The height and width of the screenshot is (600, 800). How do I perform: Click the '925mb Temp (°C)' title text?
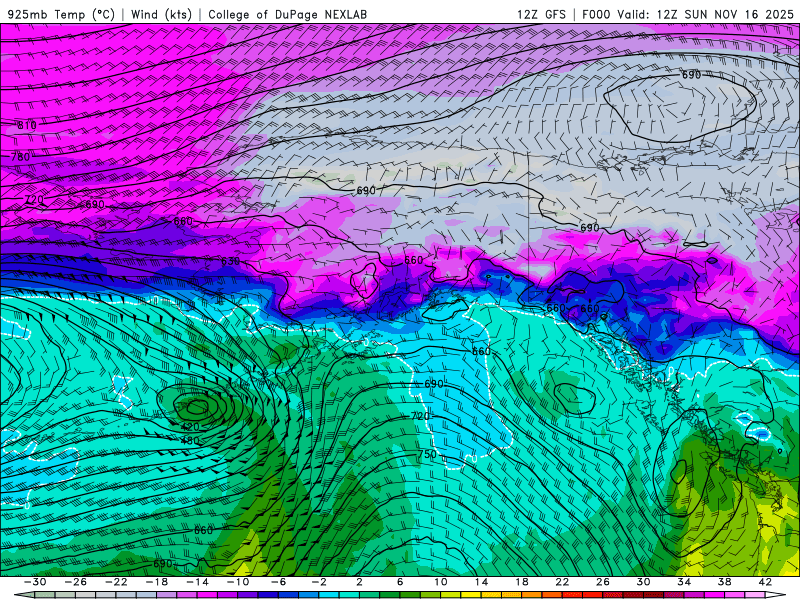pyautogui.click(x=62, y=14)
